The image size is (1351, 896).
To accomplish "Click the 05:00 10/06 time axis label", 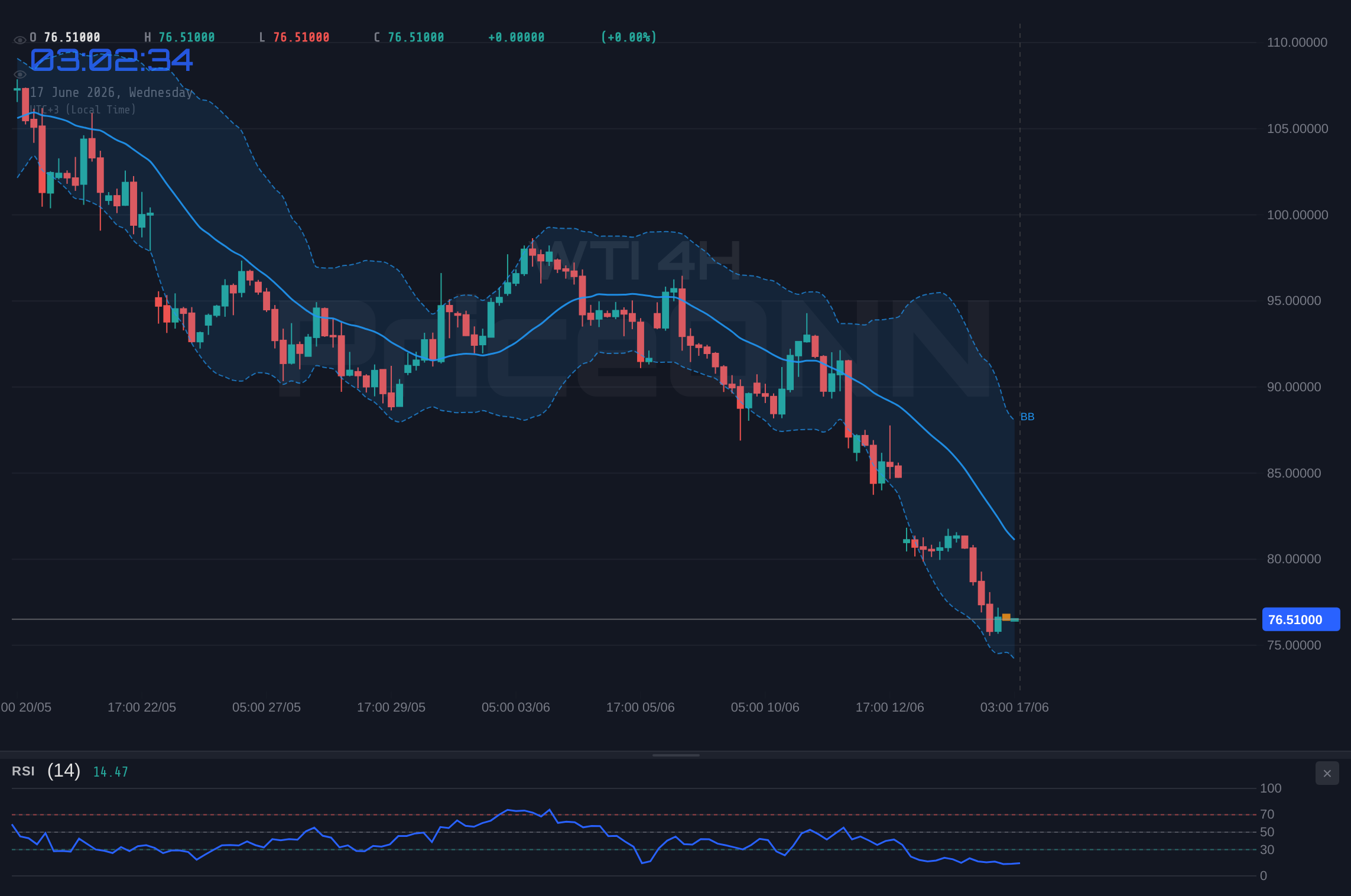I will 765,707.
